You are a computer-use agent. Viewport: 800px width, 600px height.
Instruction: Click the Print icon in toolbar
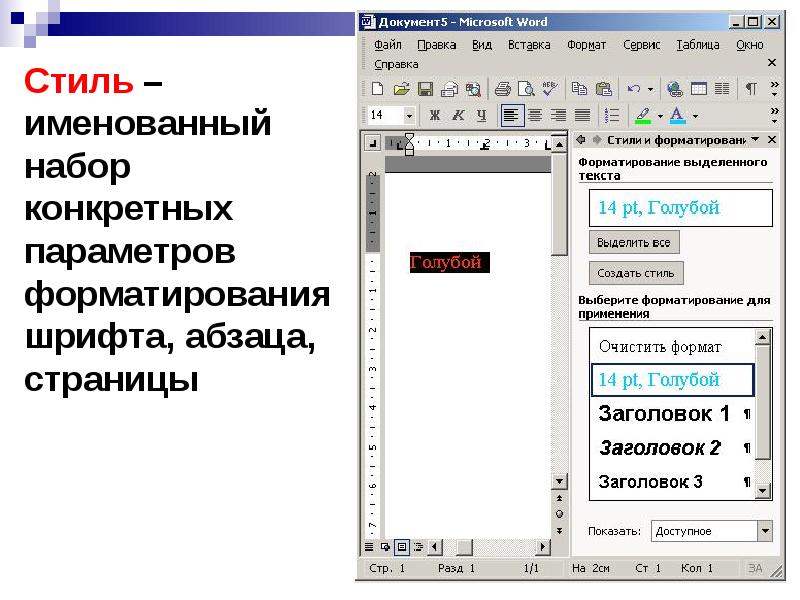pyautogui.click(x=503, y=89)
